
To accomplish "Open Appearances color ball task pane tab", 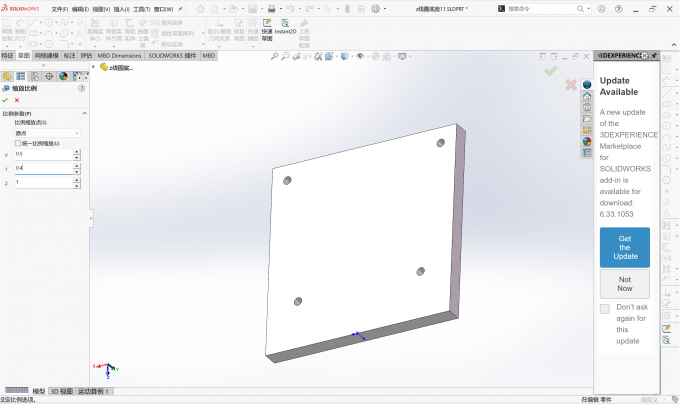I will (x=587, y=141).
